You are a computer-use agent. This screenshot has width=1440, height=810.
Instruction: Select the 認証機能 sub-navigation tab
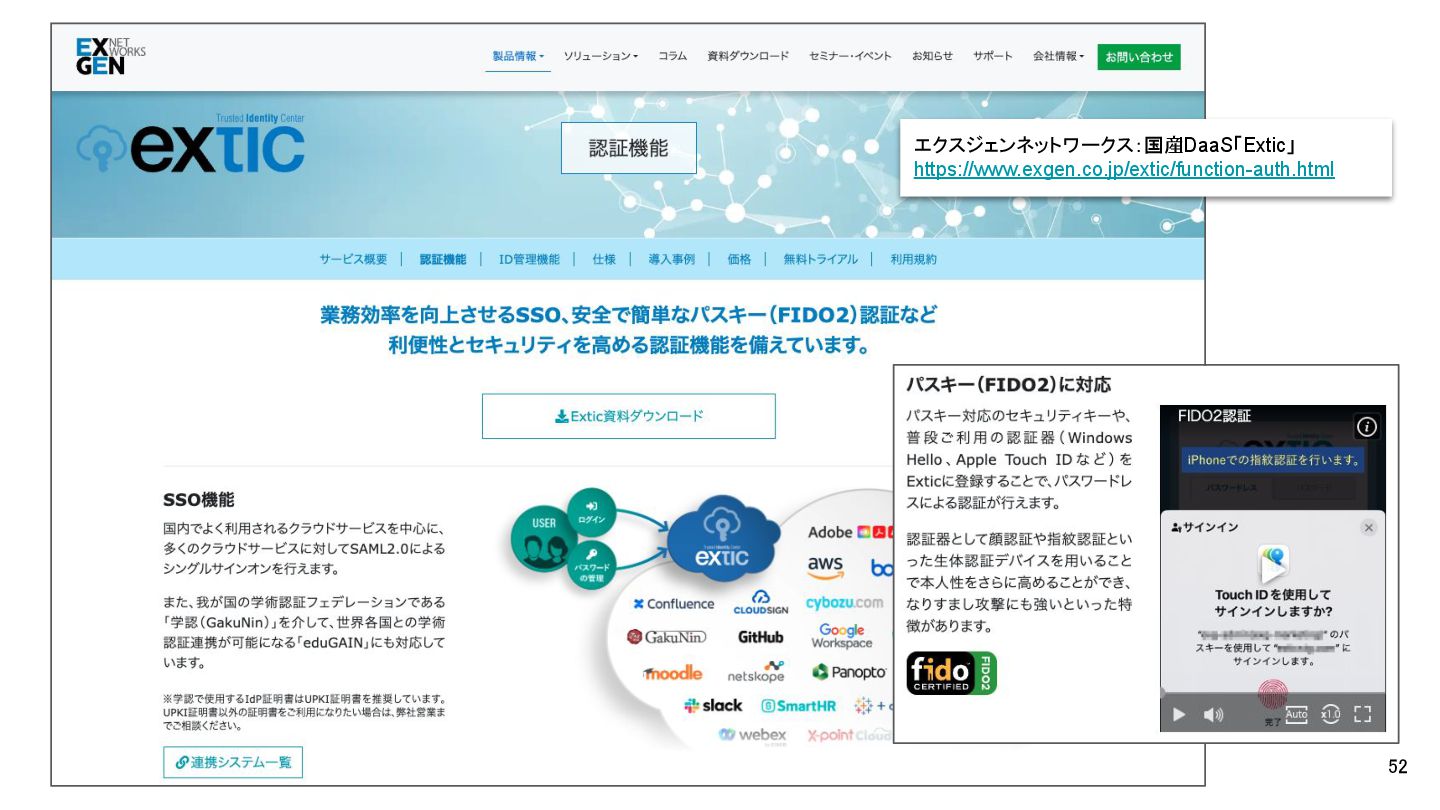tap(443, 259)
